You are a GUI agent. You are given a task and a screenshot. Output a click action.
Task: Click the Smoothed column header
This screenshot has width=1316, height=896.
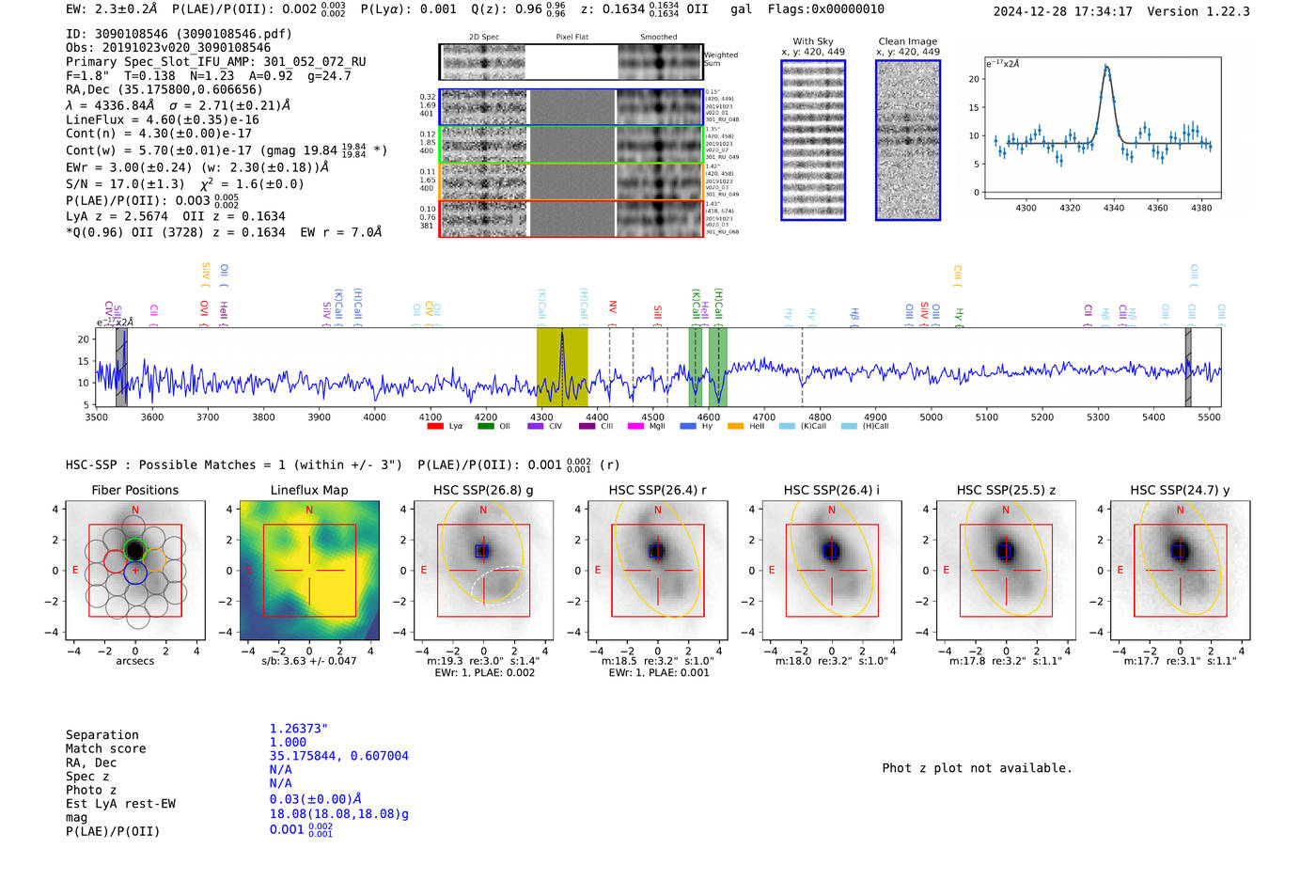[659, 38]
